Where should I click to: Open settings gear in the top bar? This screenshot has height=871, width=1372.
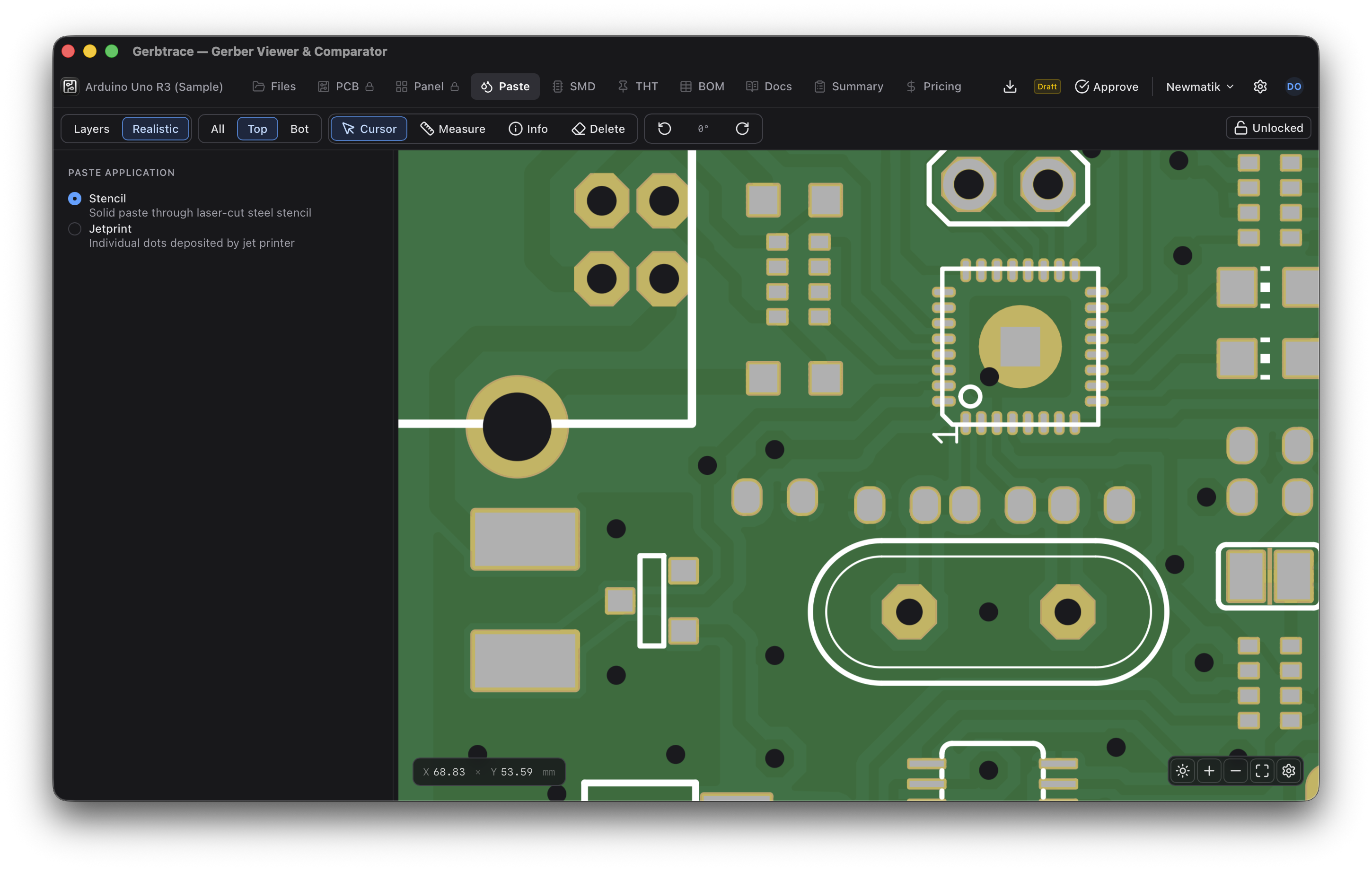[x=1260, y=87]
